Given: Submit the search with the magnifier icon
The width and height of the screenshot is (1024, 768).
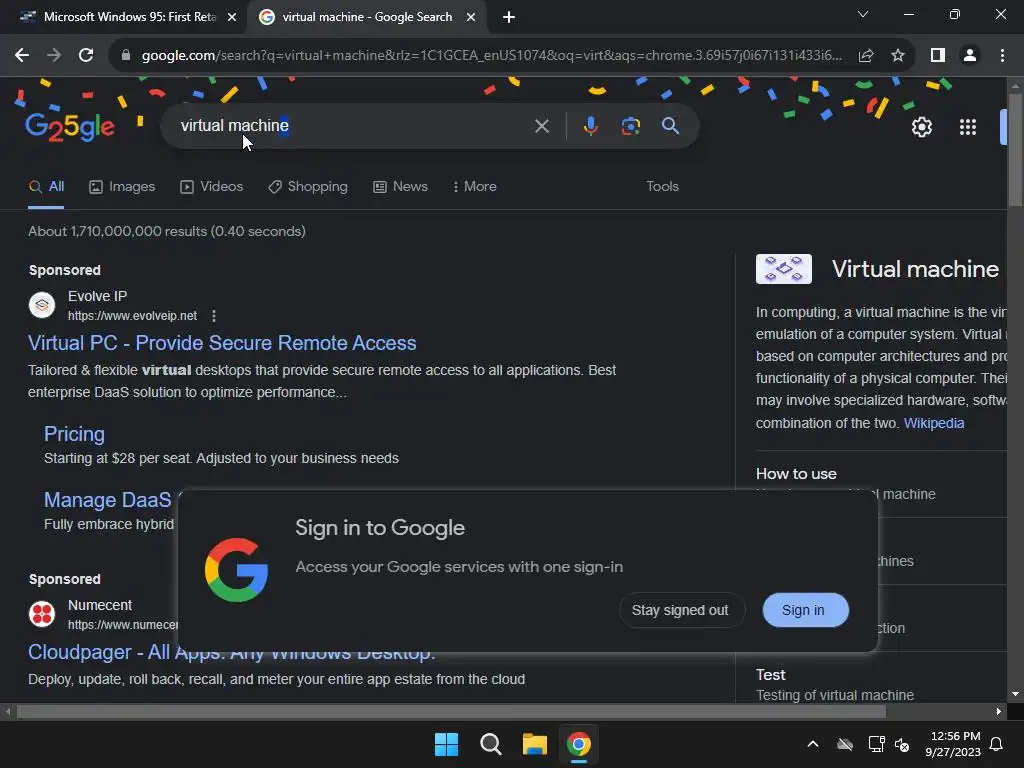Looking at the screenshot, I should (x=671, y=126).
